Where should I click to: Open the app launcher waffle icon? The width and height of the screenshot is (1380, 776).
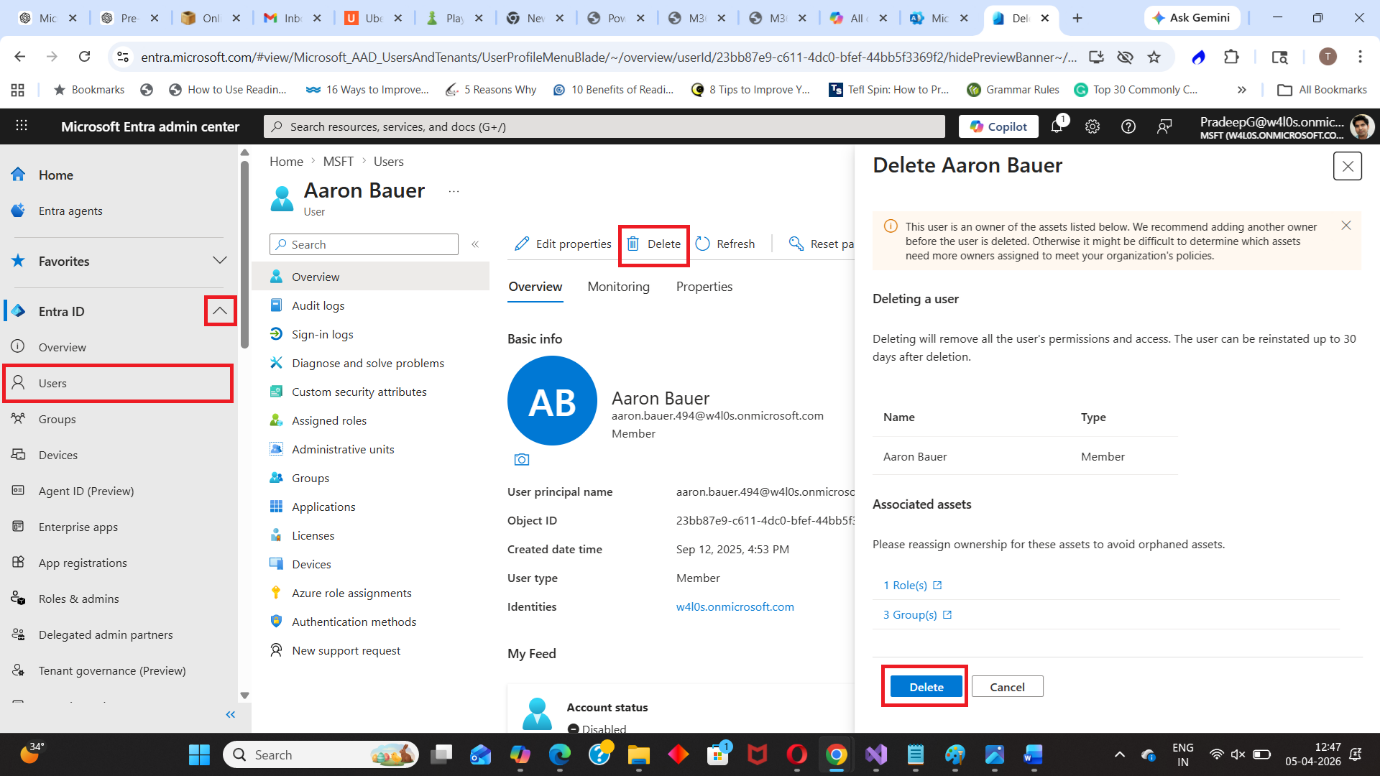[22, 126]
